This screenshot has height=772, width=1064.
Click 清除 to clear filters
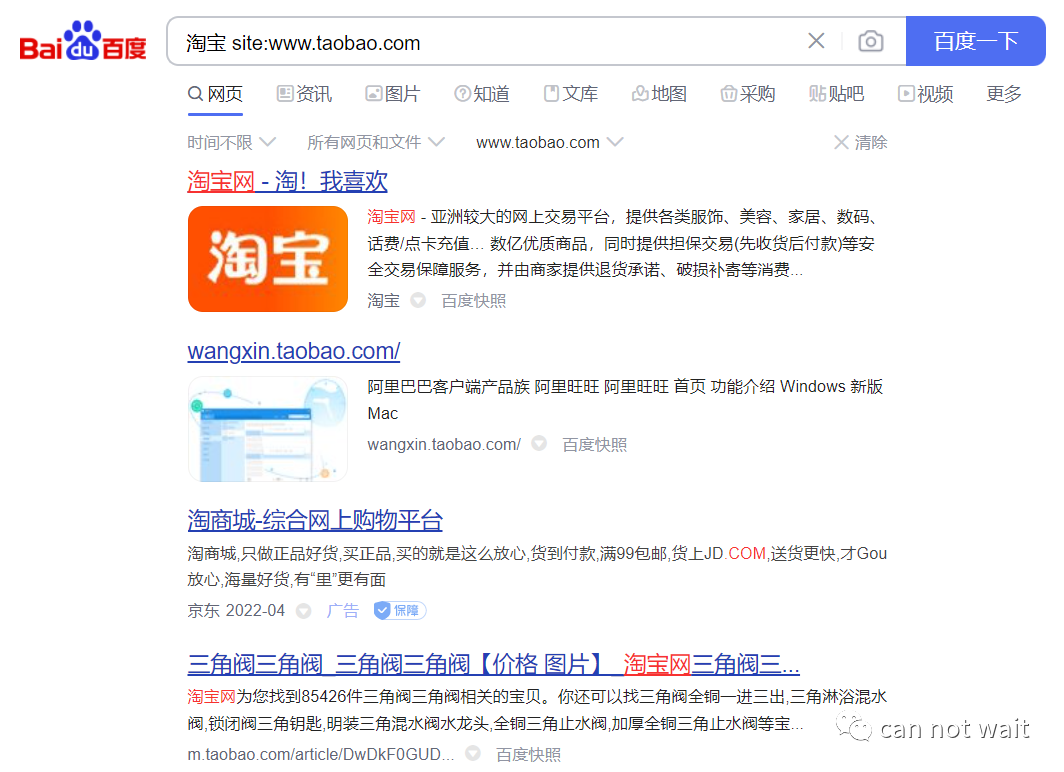tap(860, 142)
